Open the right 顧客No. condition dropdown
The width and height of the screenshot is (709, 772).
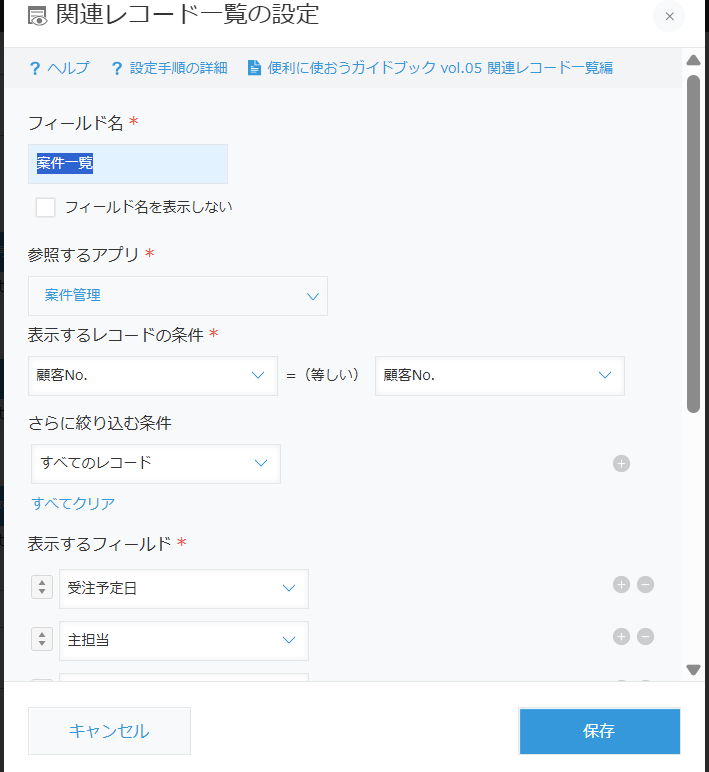click(500, 376)
